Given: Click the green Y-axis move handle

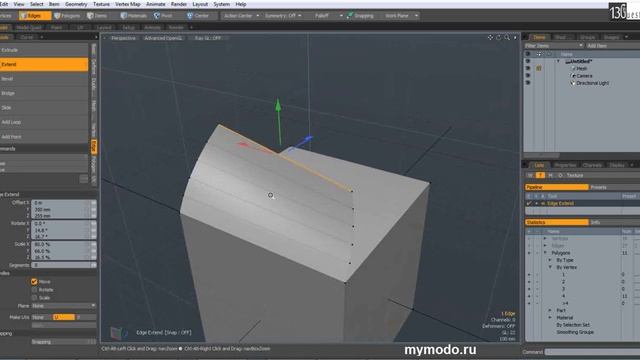Looking at the screenshot, I should coord(278,106).
